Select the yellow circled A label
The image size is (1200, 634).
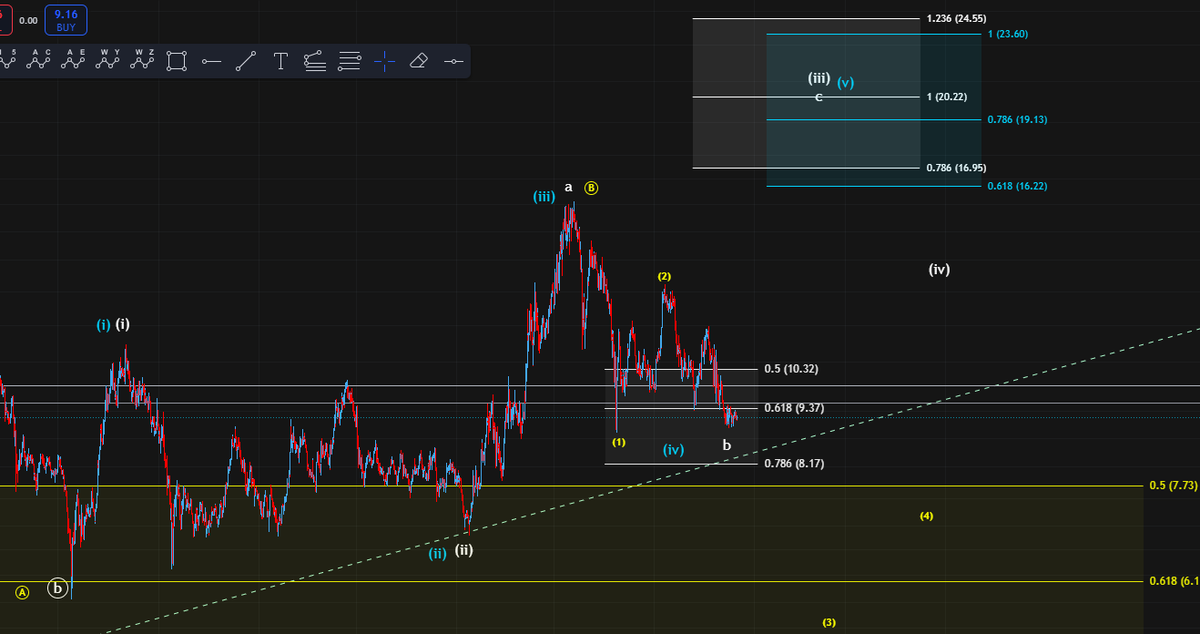pyautogui.click(x=22, y=592)
